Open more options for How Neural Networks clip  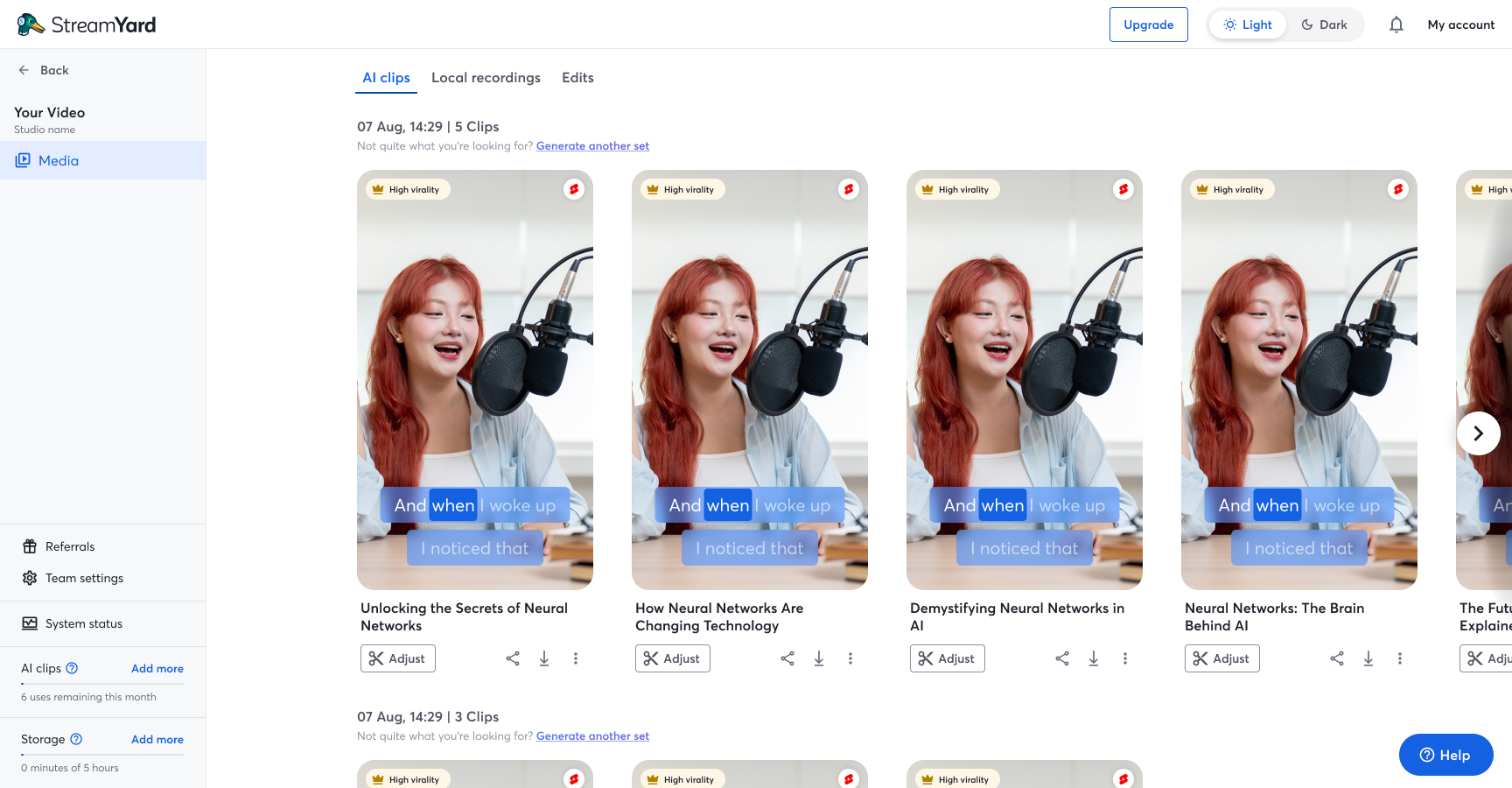click(x=850, y=658)
